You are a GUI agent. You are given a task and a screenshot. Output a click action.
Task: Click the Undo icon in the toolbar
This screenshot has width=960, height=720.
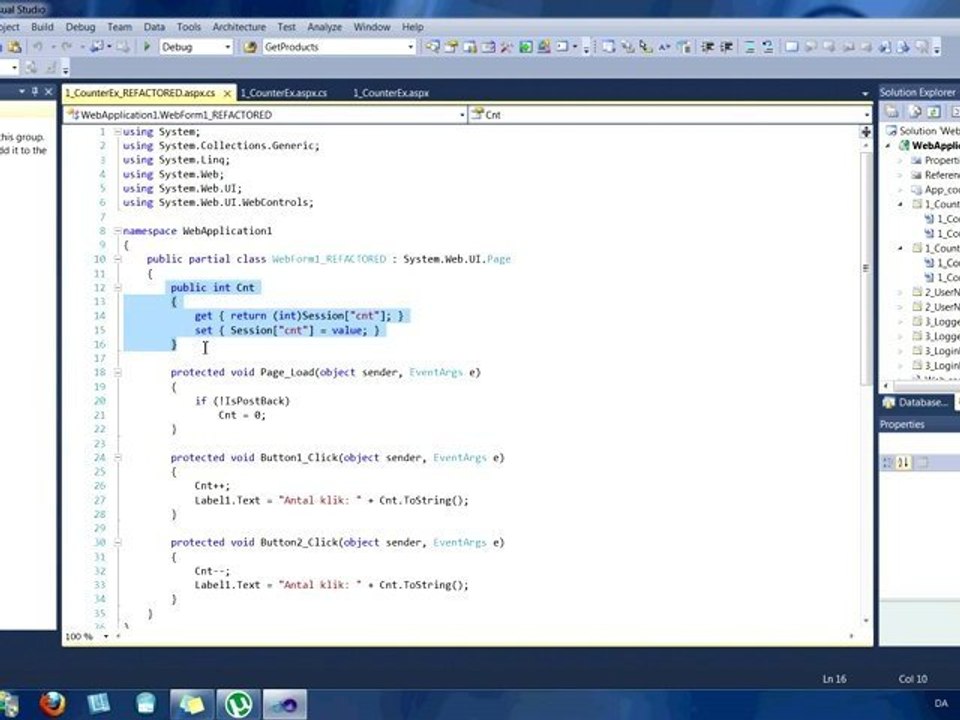coord(38,47)
